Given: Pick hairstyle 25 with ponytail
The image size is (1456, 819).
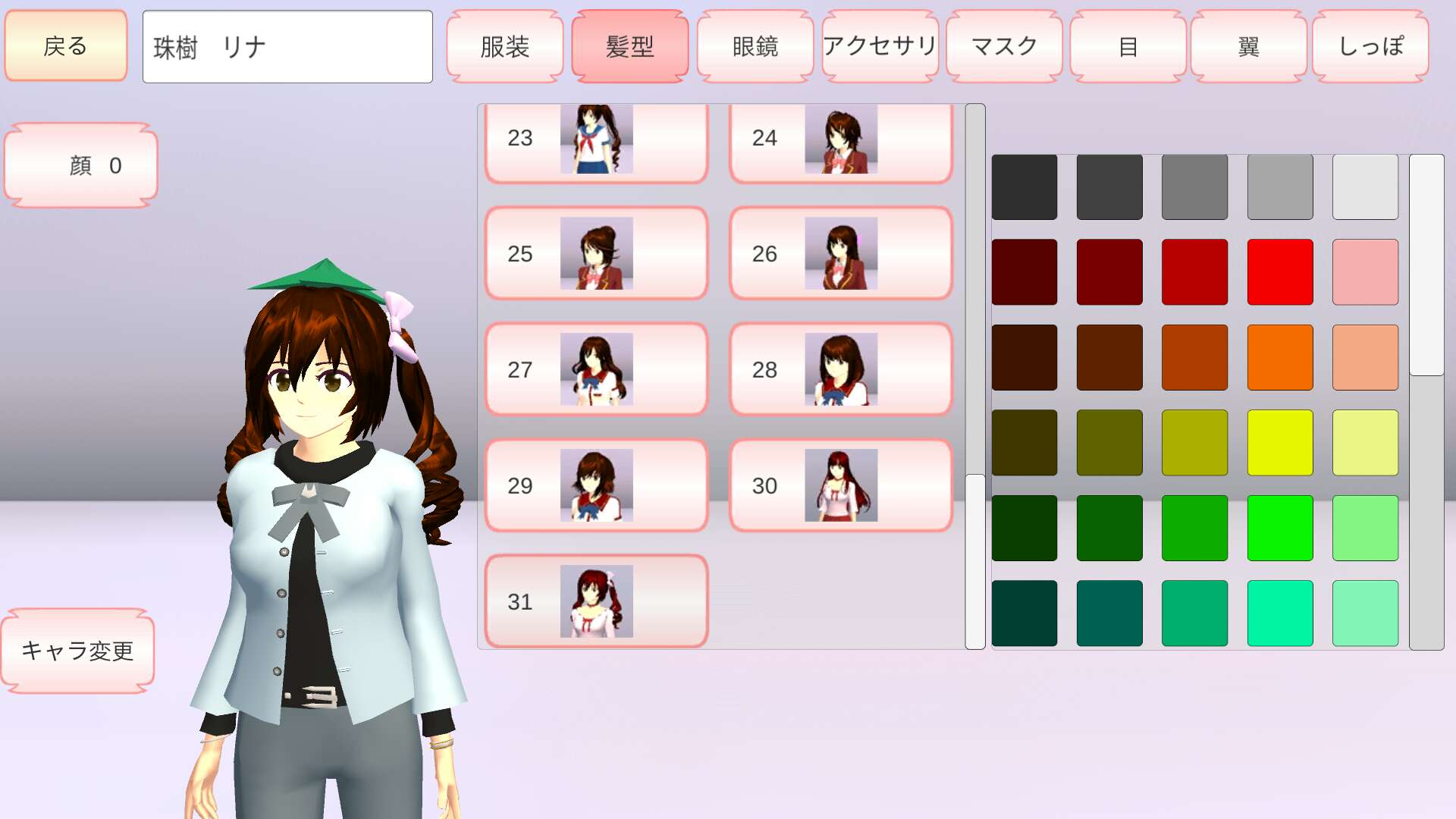Looking at the screenshot, I should coord(596,253).
